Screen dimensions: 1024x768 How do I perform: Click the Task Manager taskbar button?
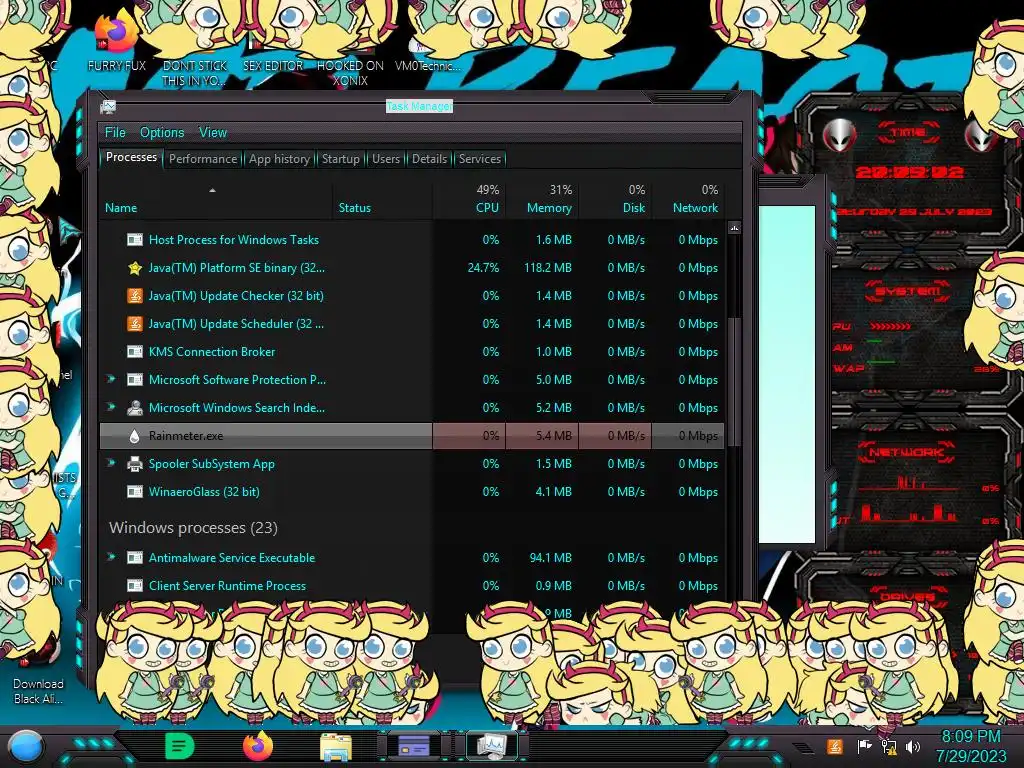tap(492, 745)
